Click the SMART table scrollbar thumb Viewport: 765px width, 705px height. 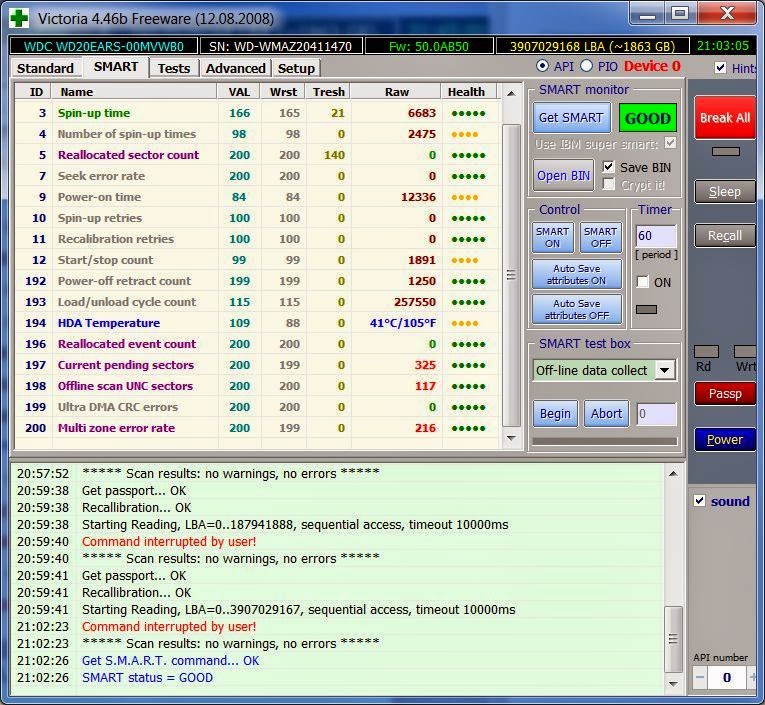[x=511, y=275]
